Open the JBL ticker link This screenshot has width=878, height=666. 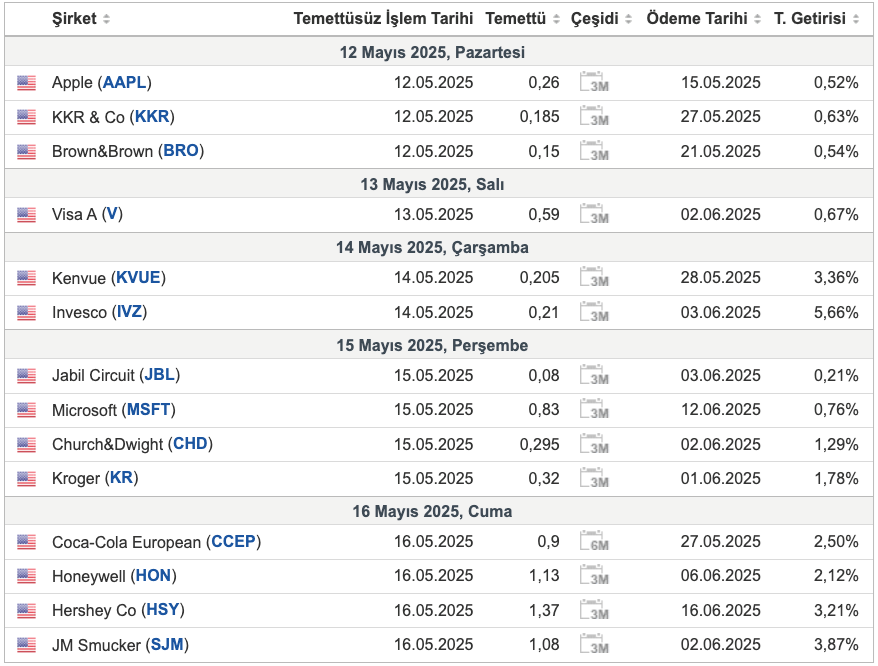tap(160, 375)
